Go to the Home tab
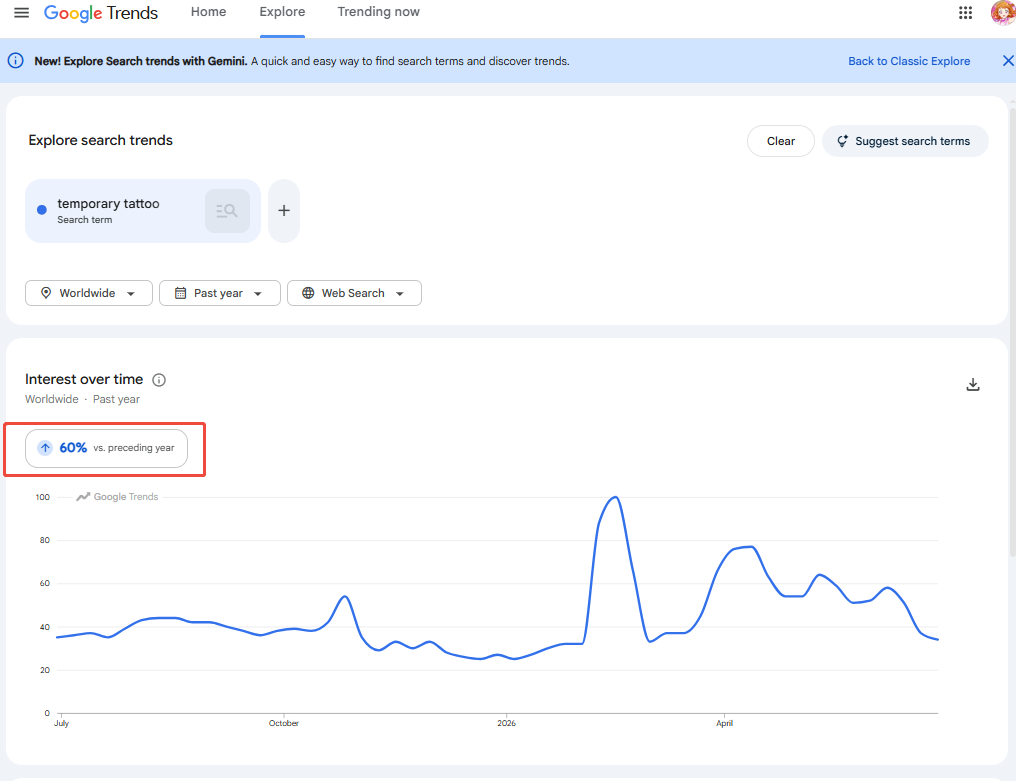 pos(208,12)
